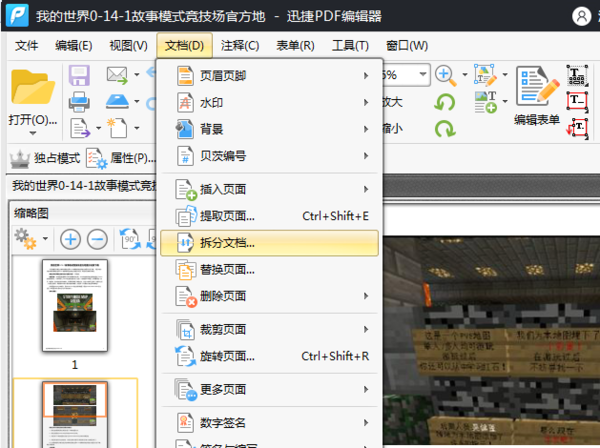Open the 数字签名 submenu
This screenshot has height=448, width=600.
(x=269, y=423)
